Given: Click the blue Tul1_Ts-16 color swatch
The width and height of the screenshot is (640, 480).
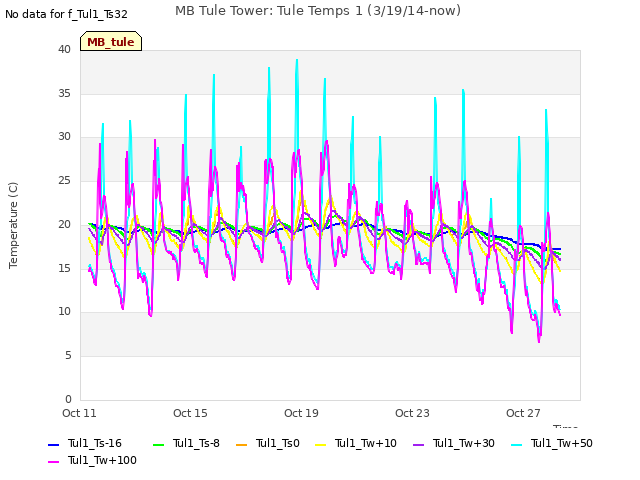Looking at the screenshot, I should coord(53,444).
